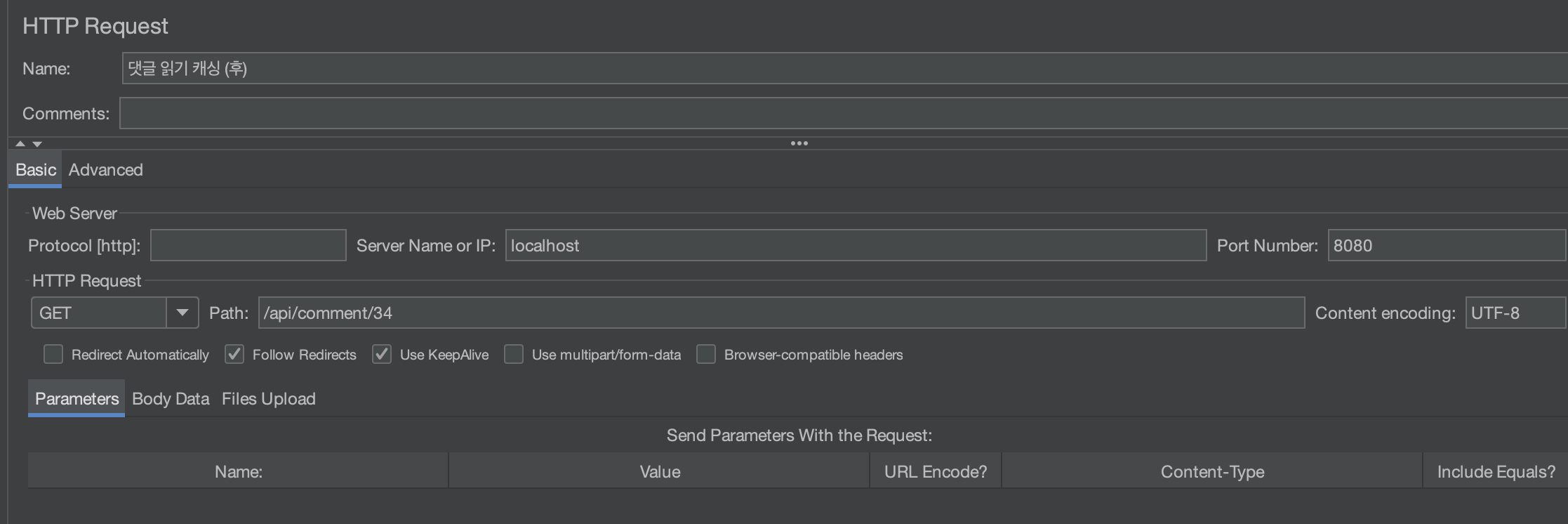The image size is (1568, 524).
Task: Focus the Port Number field
Action: (1446, 245)
